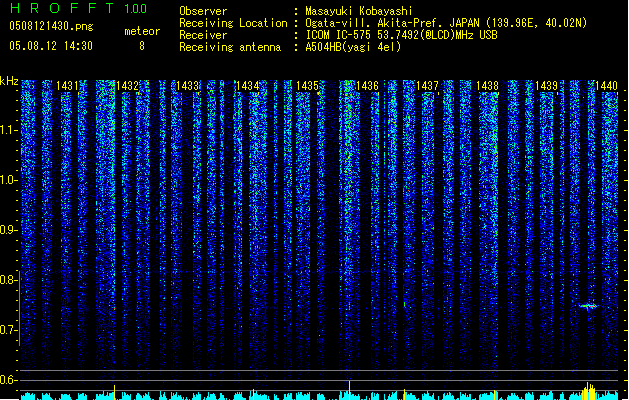This screenshot has height=400, width=629.
Task: Click the kHz axis unit label
Action: [9, 81]
